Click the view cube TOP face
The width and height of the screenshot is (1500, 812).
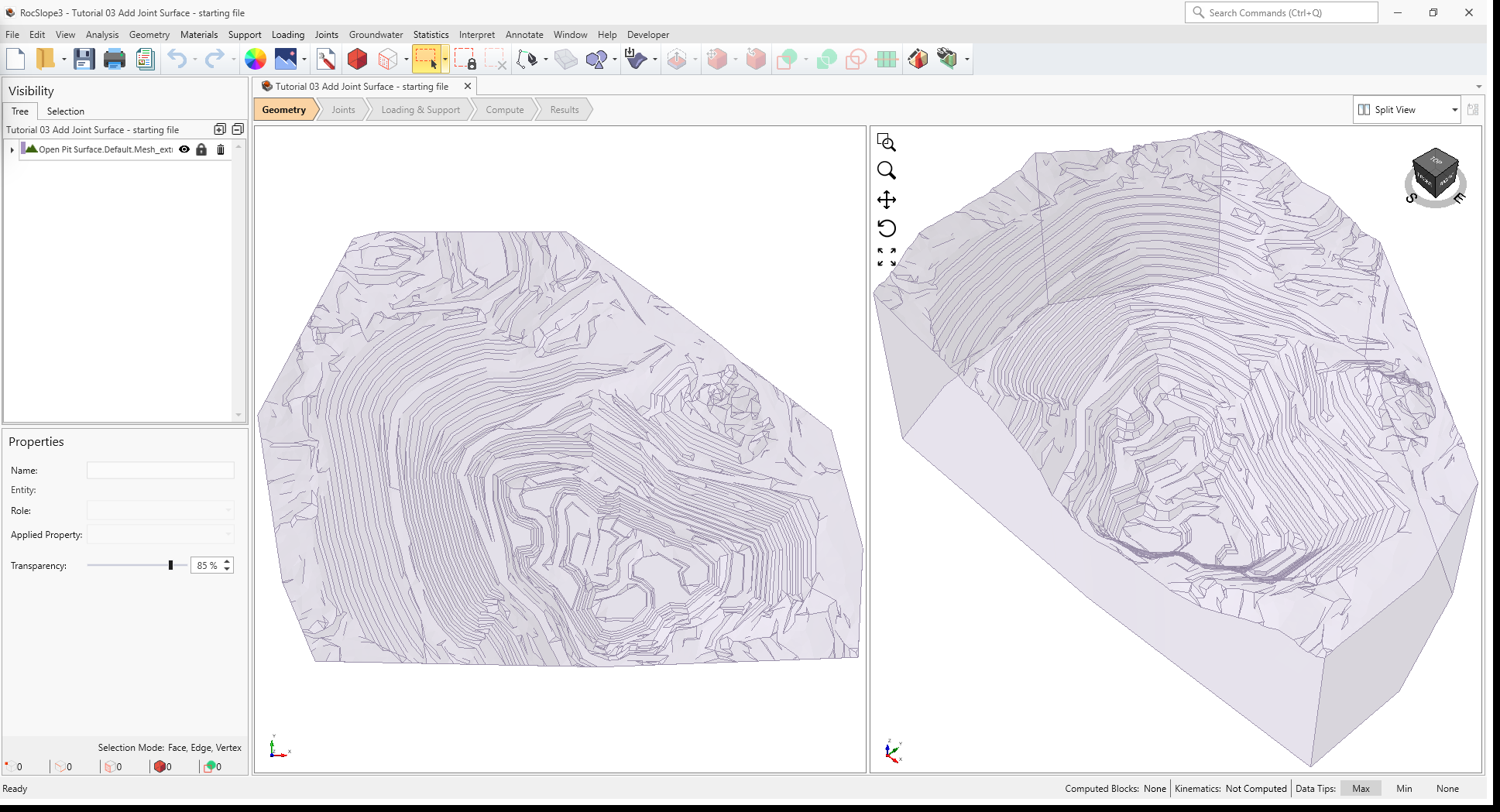pos(1436,160)
